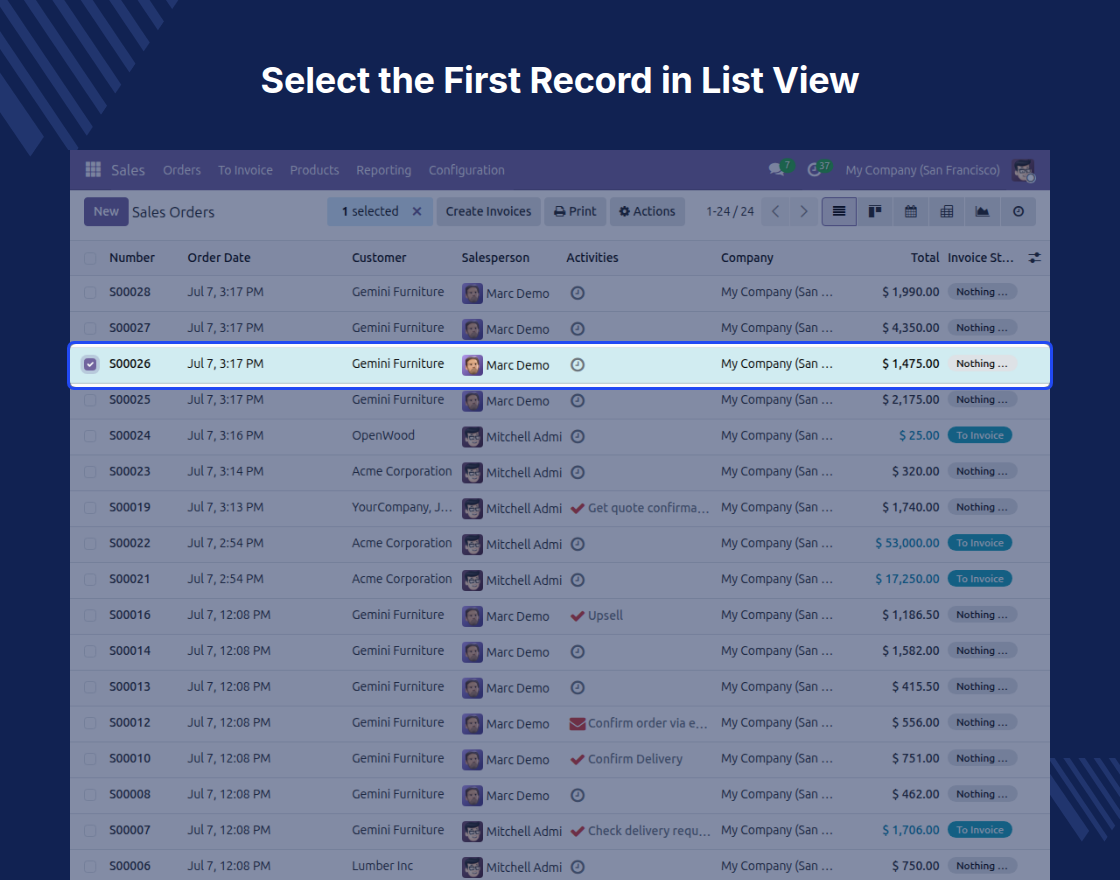Switch to graph view icon
This screenshot has height=880, width=1120.
click(x=982, y=211)
